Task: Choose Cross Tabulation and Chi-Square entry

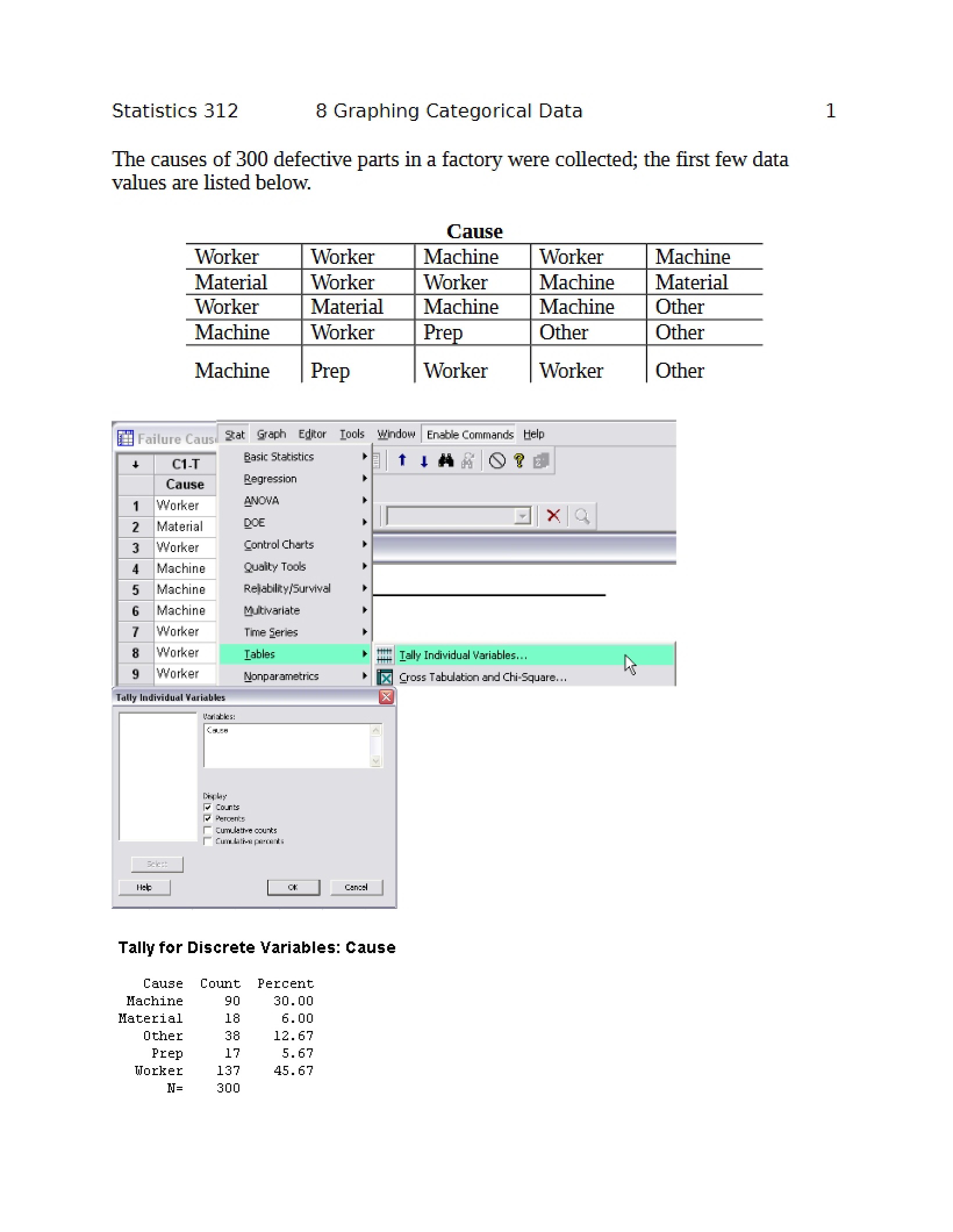Action: click(523, 677)
